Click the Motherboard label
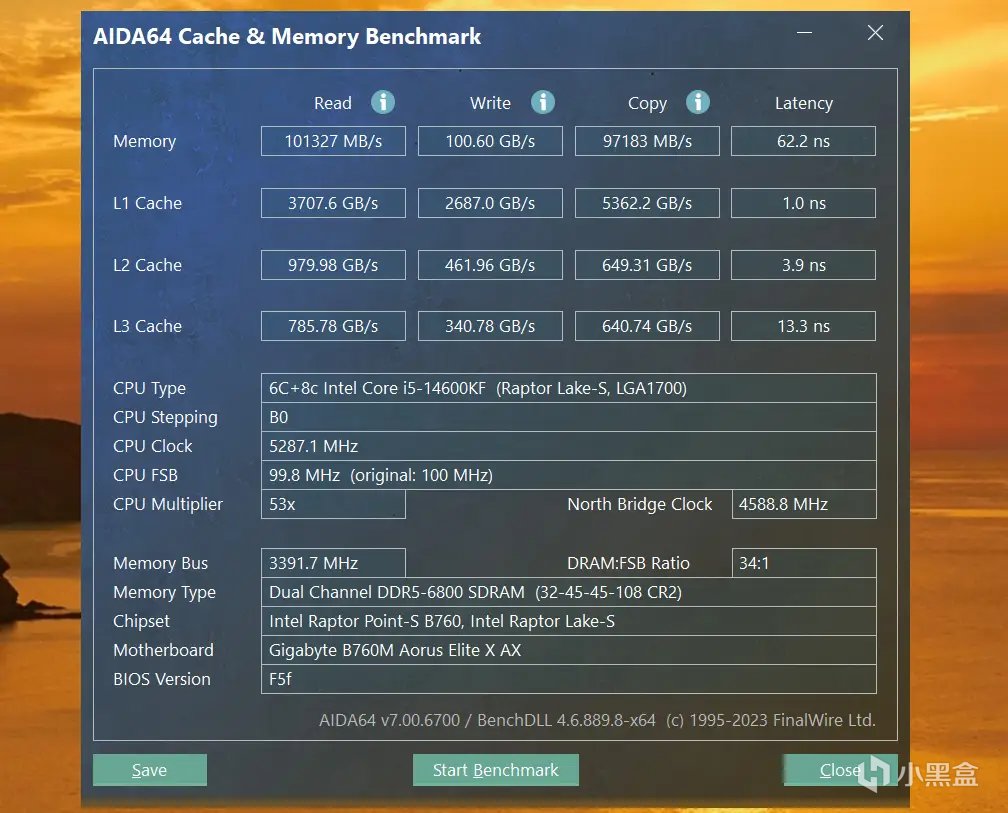This screenshot has height=813, width=1008. (x=163, y=650)
